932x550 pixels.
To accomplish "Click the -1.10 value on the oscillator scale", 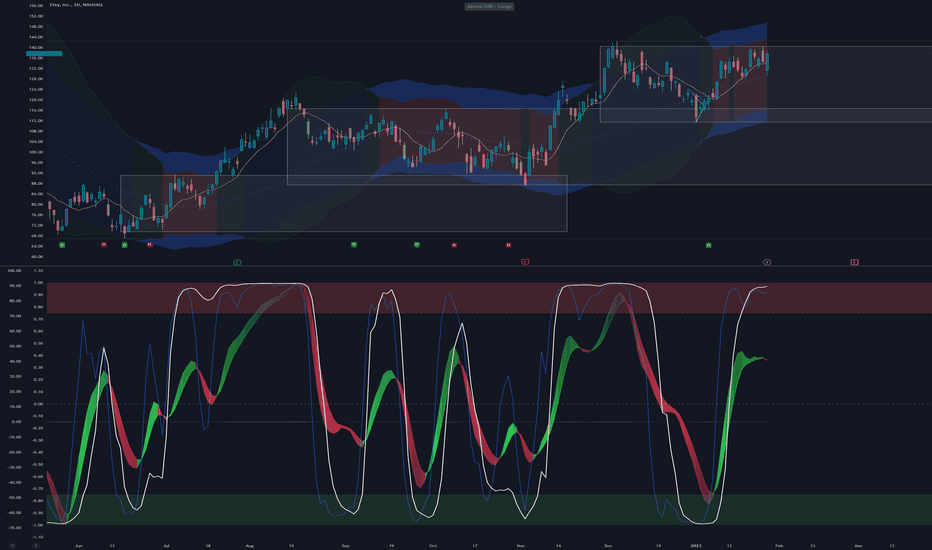I will (37, 537).
